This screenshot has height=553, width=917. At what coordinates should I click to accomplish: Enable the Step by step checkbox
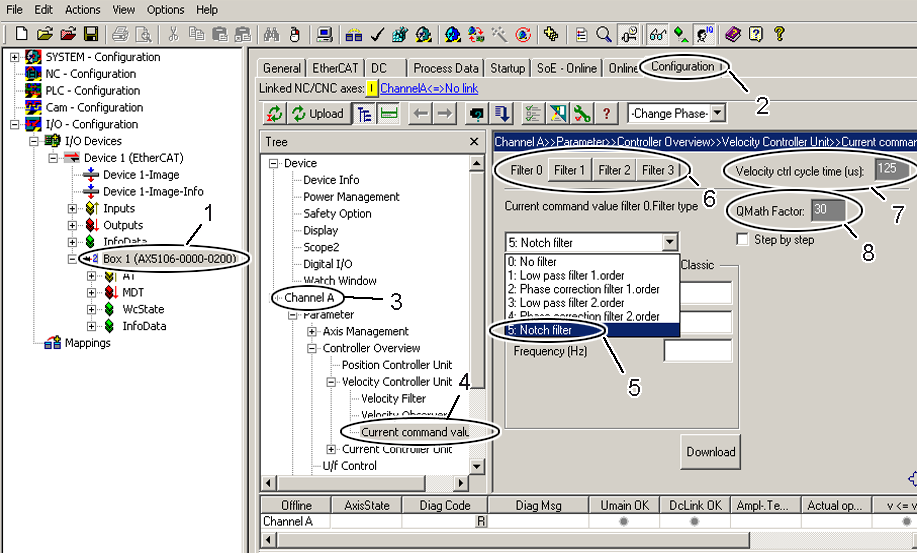(x=742, y=239)
